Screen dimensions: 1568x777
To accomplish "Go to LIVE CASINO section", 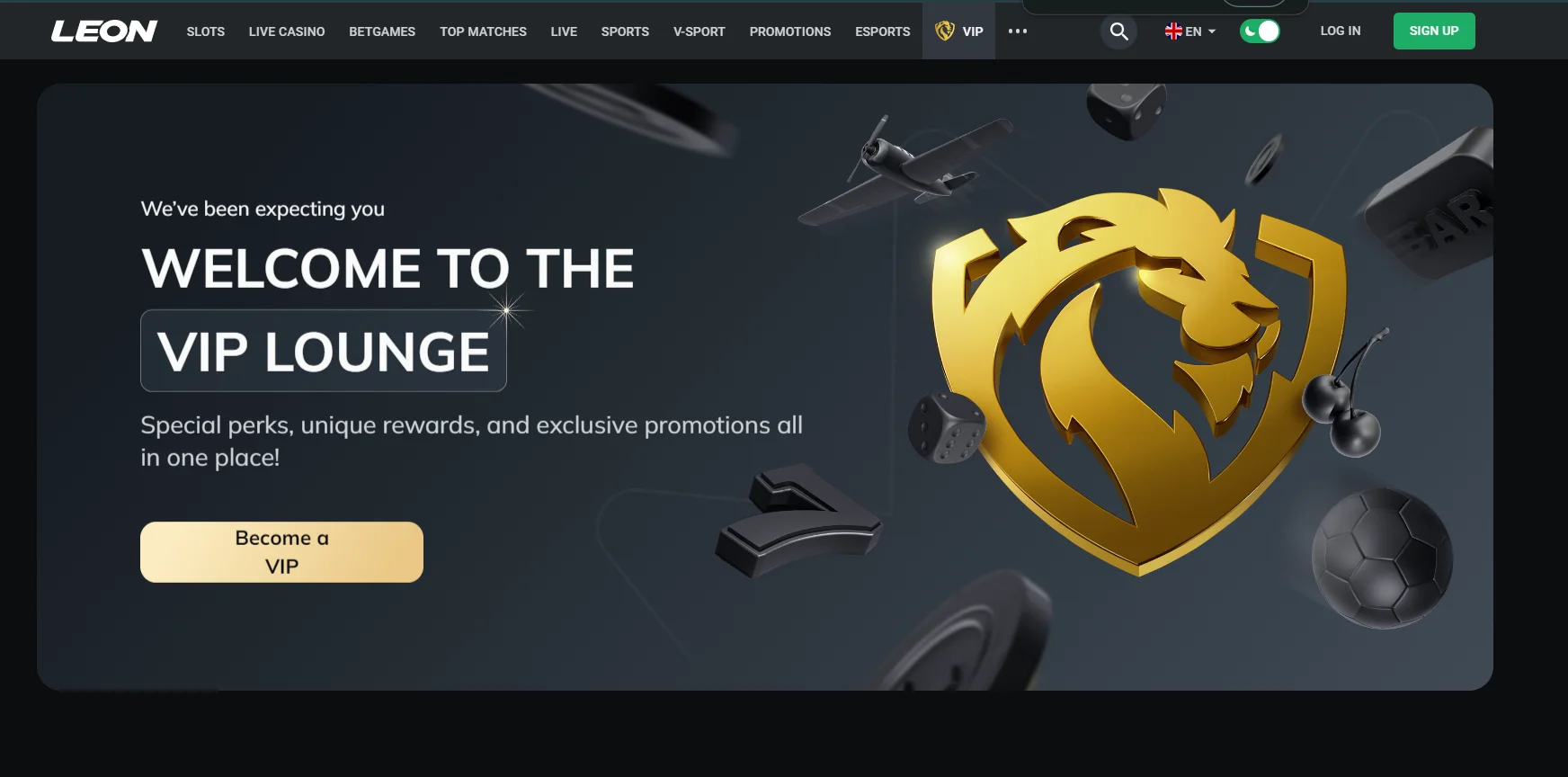I will [287, 31].
